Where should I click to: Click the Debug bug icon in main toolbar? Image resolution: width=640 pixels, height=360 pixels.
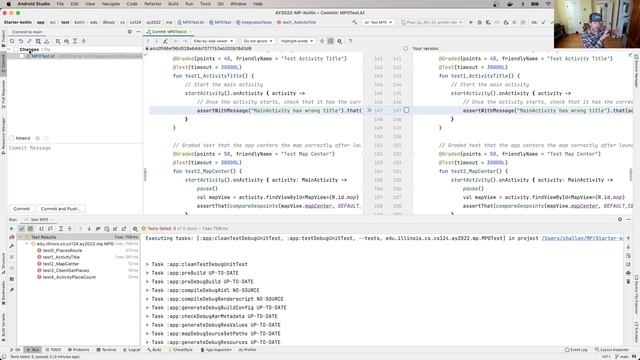click(x=480, y=22)
